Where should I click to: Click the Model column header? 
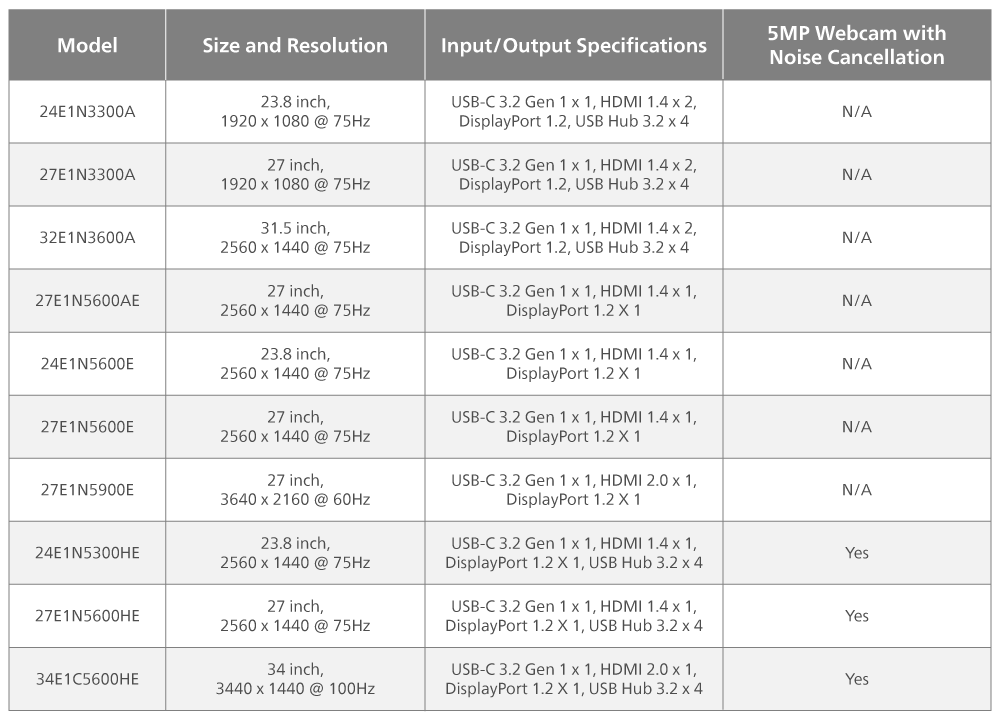[x=87, y=45]
